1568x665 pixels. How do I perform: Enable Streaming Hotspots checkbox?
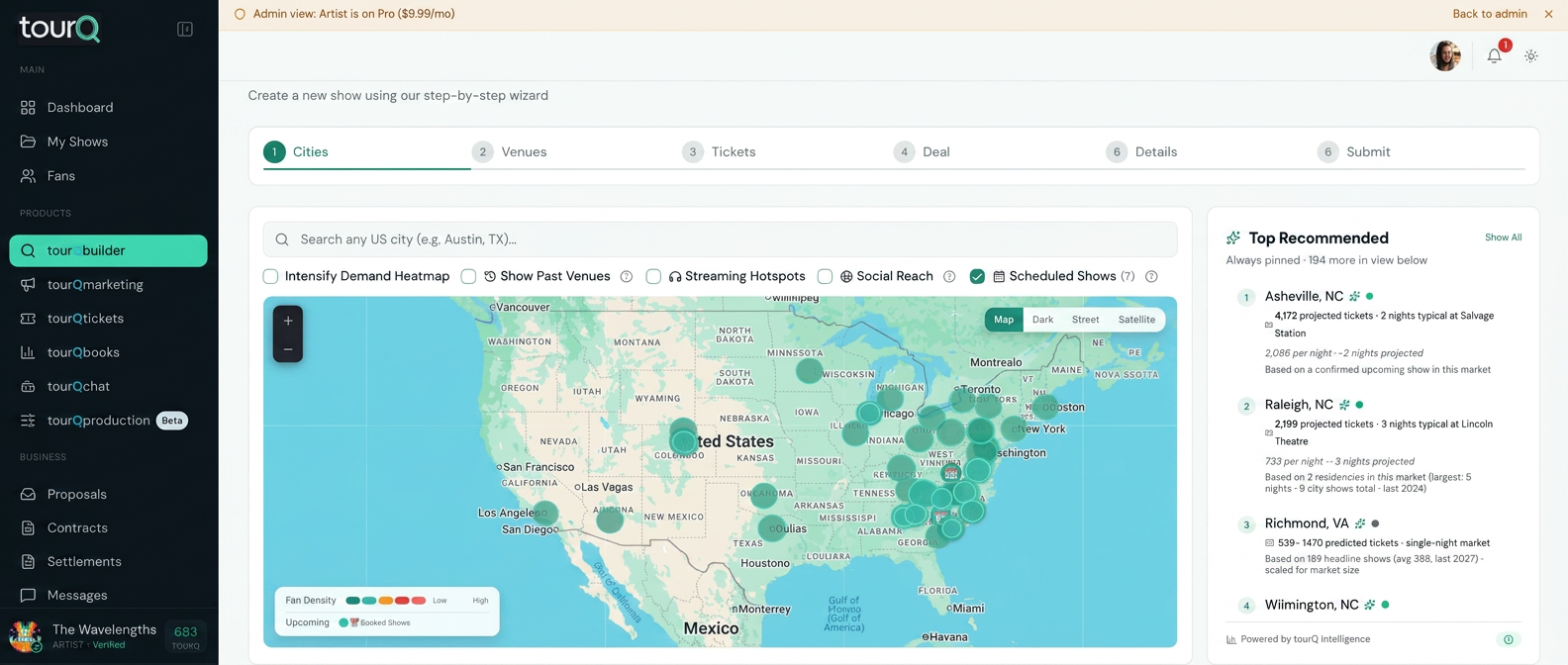click(653, 276)
